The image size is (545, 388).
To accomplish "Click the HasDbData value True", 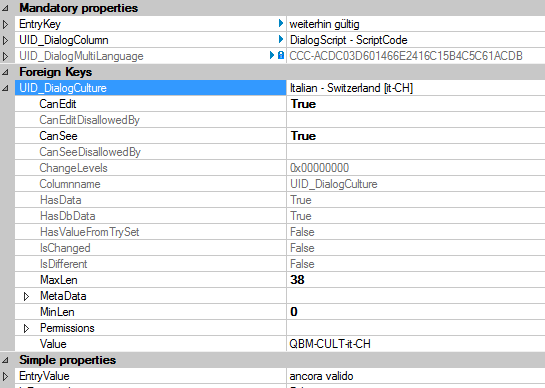I will point(301,216).
